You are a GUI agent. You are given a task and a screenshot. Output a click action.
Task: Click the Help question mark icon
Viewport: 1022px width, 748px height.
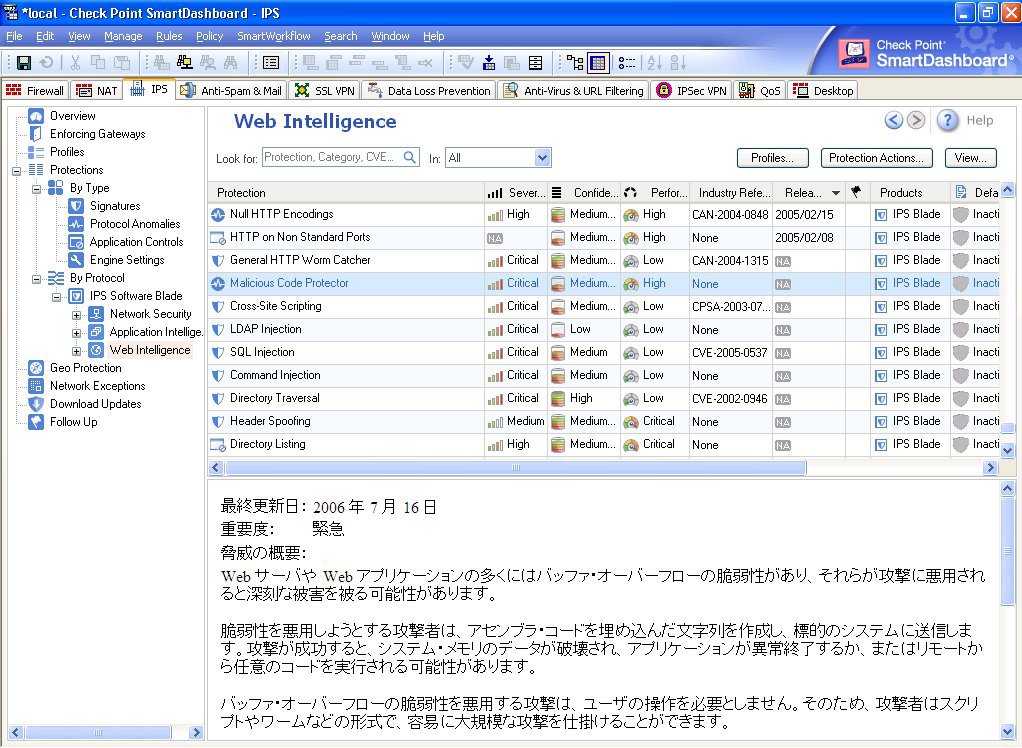[x=947, y=120]
